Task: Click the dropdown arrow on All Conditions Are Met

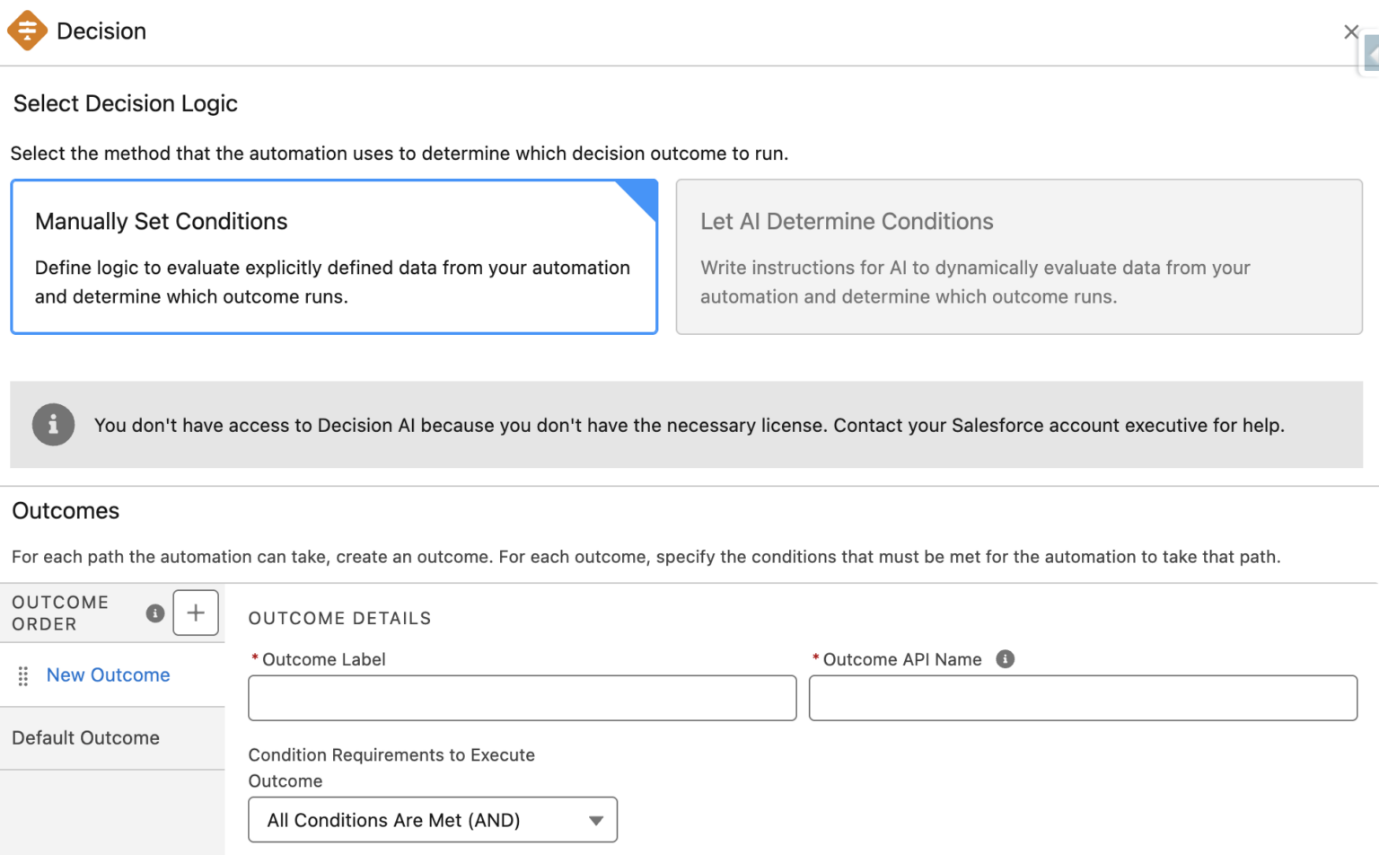Action: (597, 819)
